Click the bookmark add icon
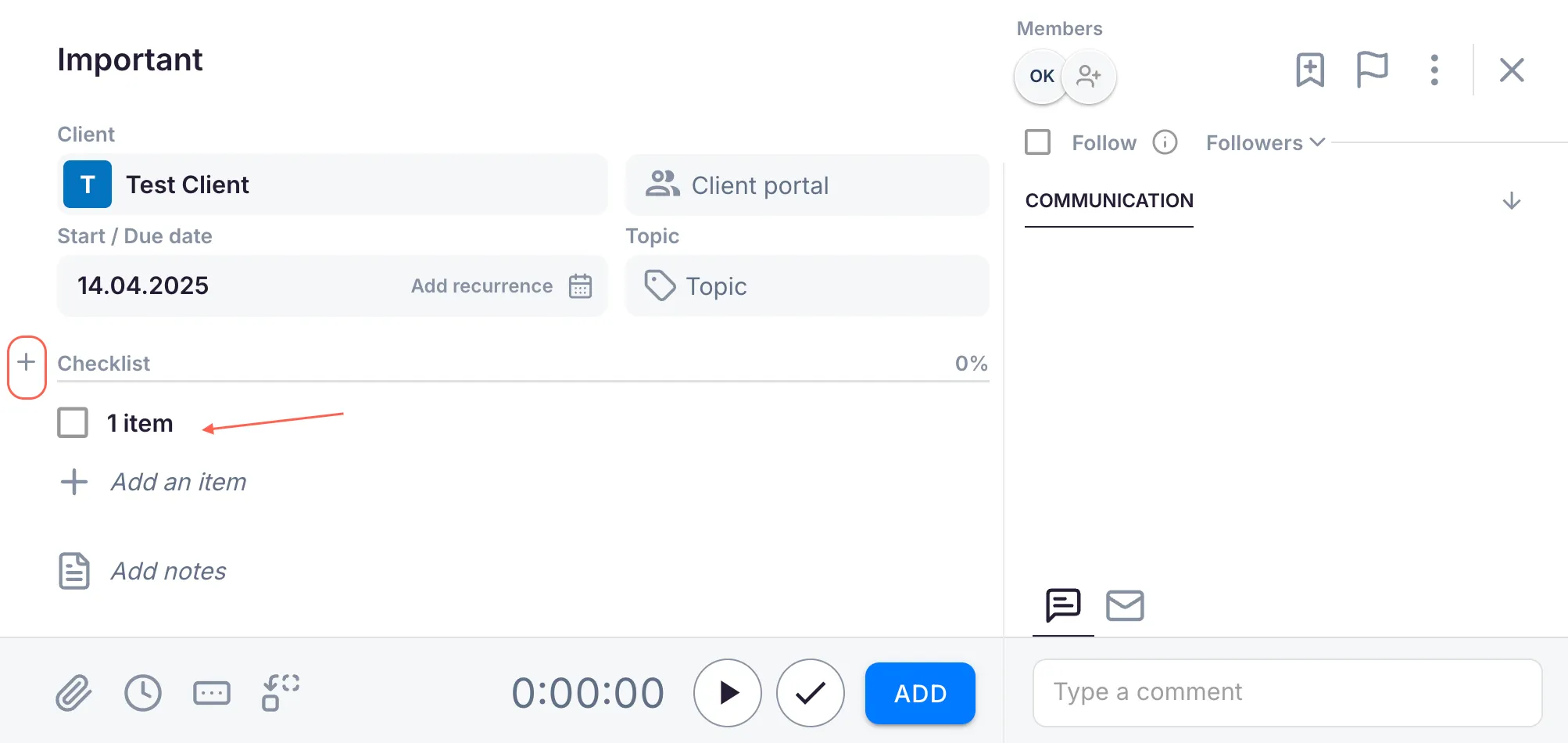This screenshot has height=743, width=1568. click(x=1310, y=70)
